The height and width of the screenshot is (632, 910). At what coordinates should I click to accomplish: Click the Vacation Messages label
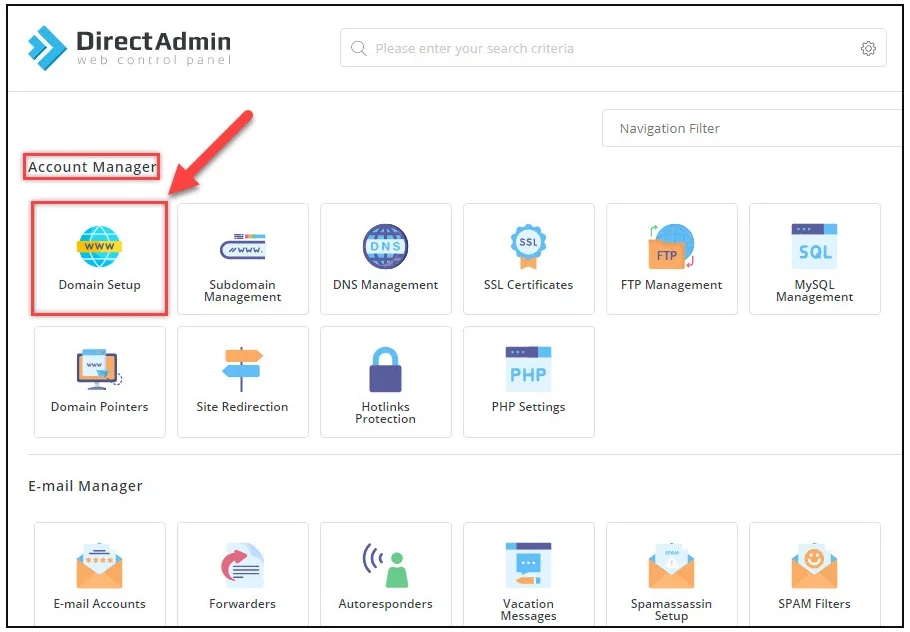click(528, 609)
